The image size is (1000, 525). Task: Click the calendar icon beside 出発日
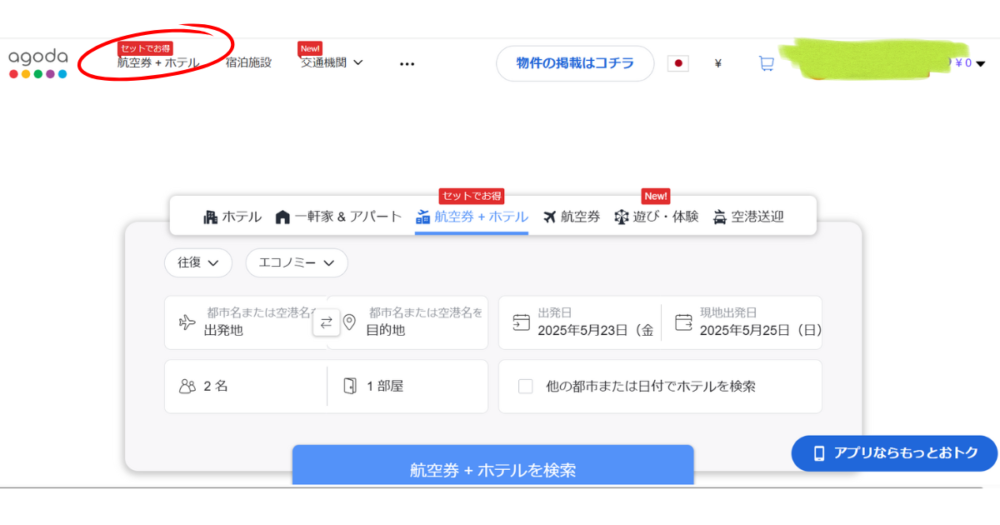(x=521, y=323)
